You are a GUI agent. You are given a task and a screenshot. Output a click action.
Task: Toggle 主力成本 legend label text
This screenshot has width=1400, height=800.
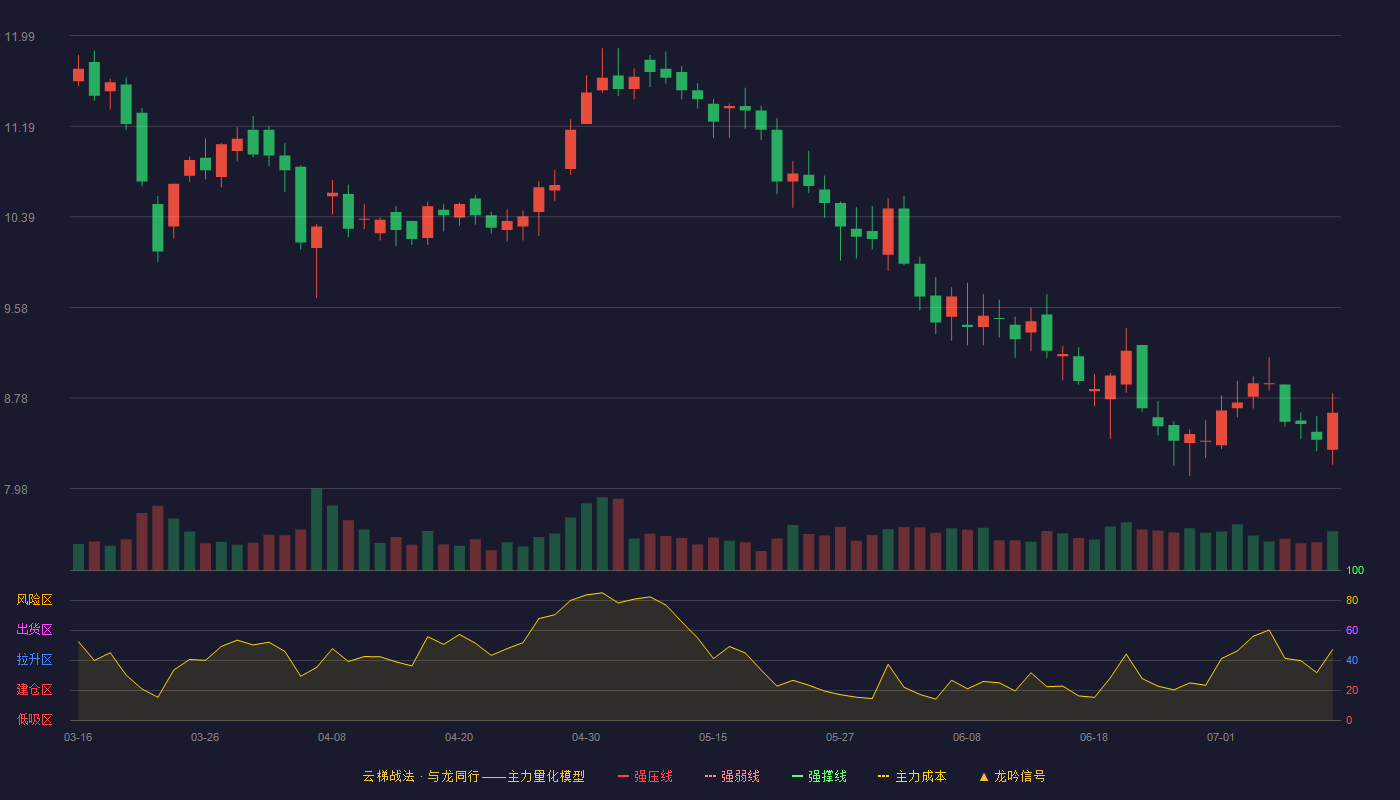click(920, 776)
